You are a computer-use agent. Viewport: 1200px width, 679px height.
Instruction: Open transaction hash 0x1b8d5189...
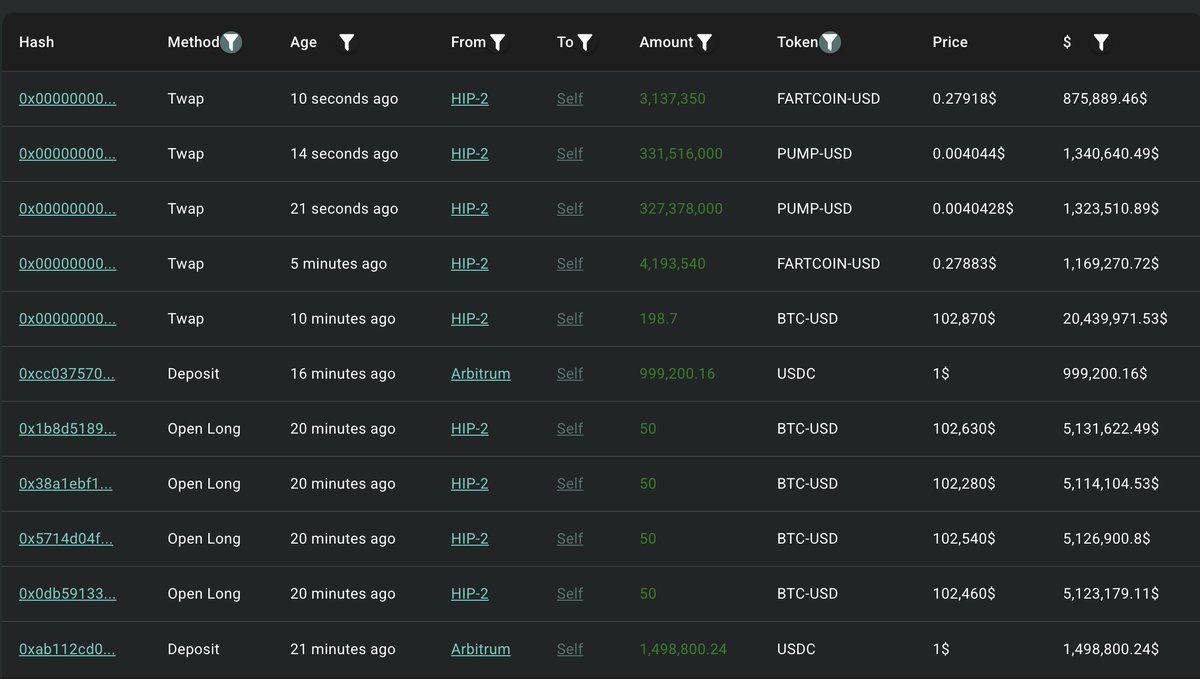67,429
